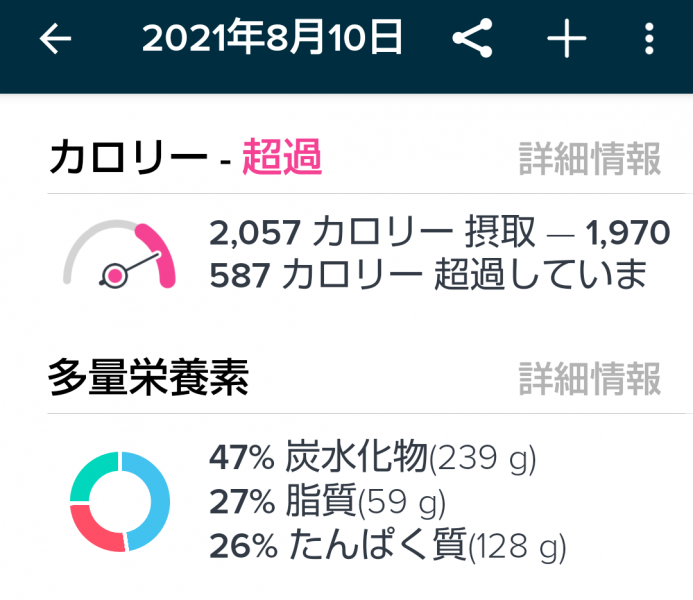Tap the 2021年8月10日 date title
Screen dimensions: 693x600
pos(273,39)
